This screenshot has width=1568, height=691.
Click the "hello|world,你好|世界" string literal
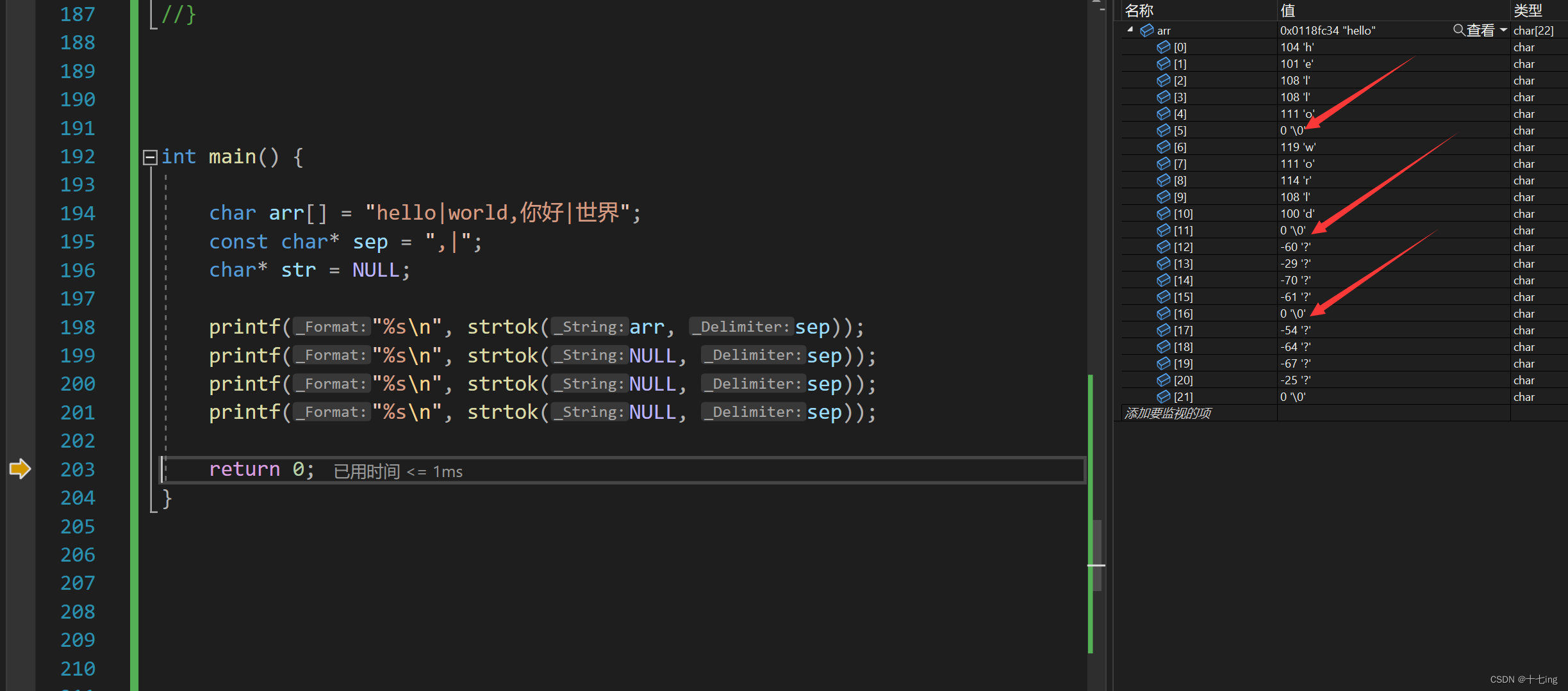click(498, 213)
